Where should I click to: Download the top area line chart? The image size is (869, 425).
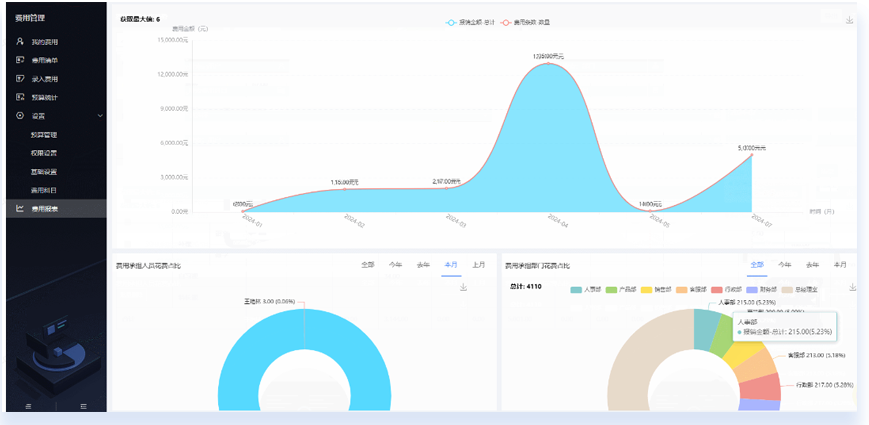pyautogui.click(x=849, y=20)
